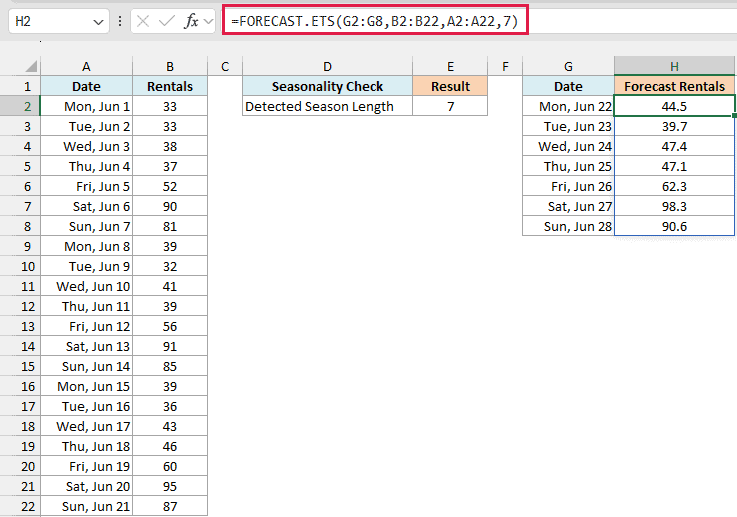Click the 'Detected Season Length' cell
737x517 pixels.
tap(328, 106)
